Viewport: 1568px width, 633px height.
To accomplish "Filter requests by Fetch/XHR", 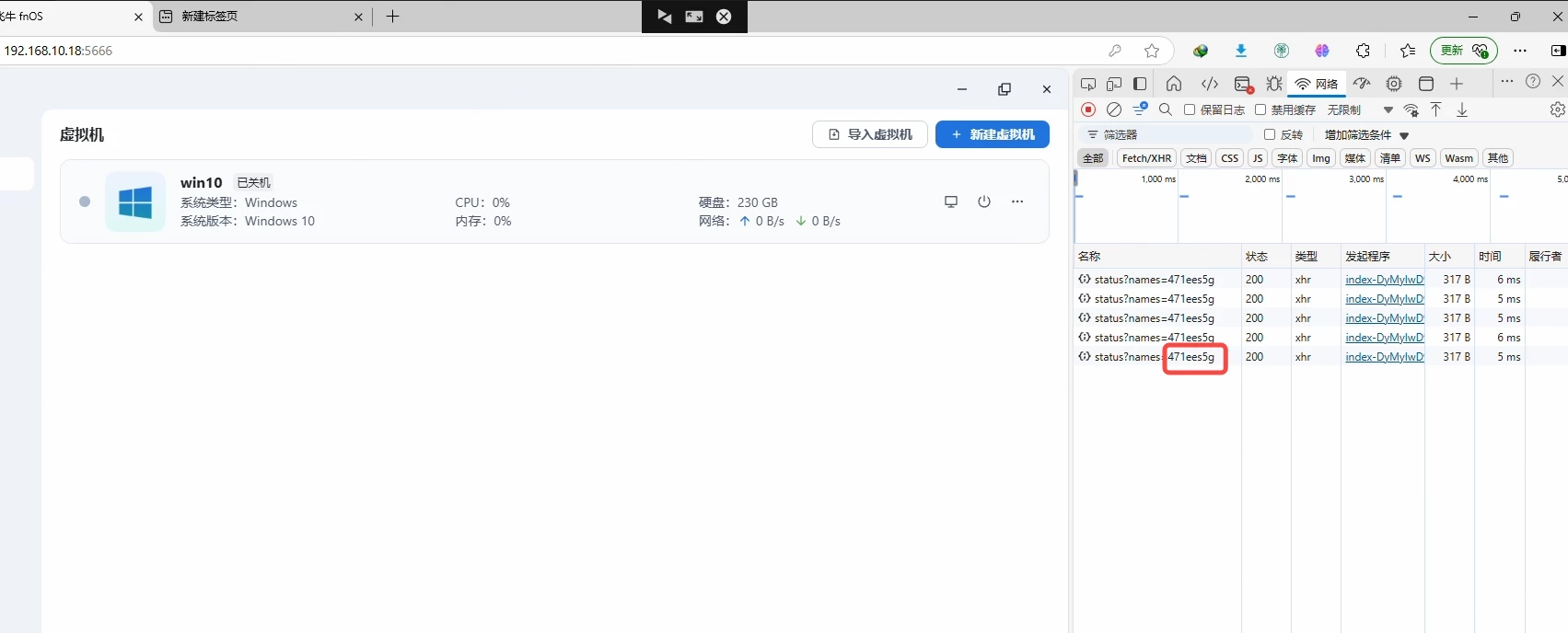I will (1146, 158).
